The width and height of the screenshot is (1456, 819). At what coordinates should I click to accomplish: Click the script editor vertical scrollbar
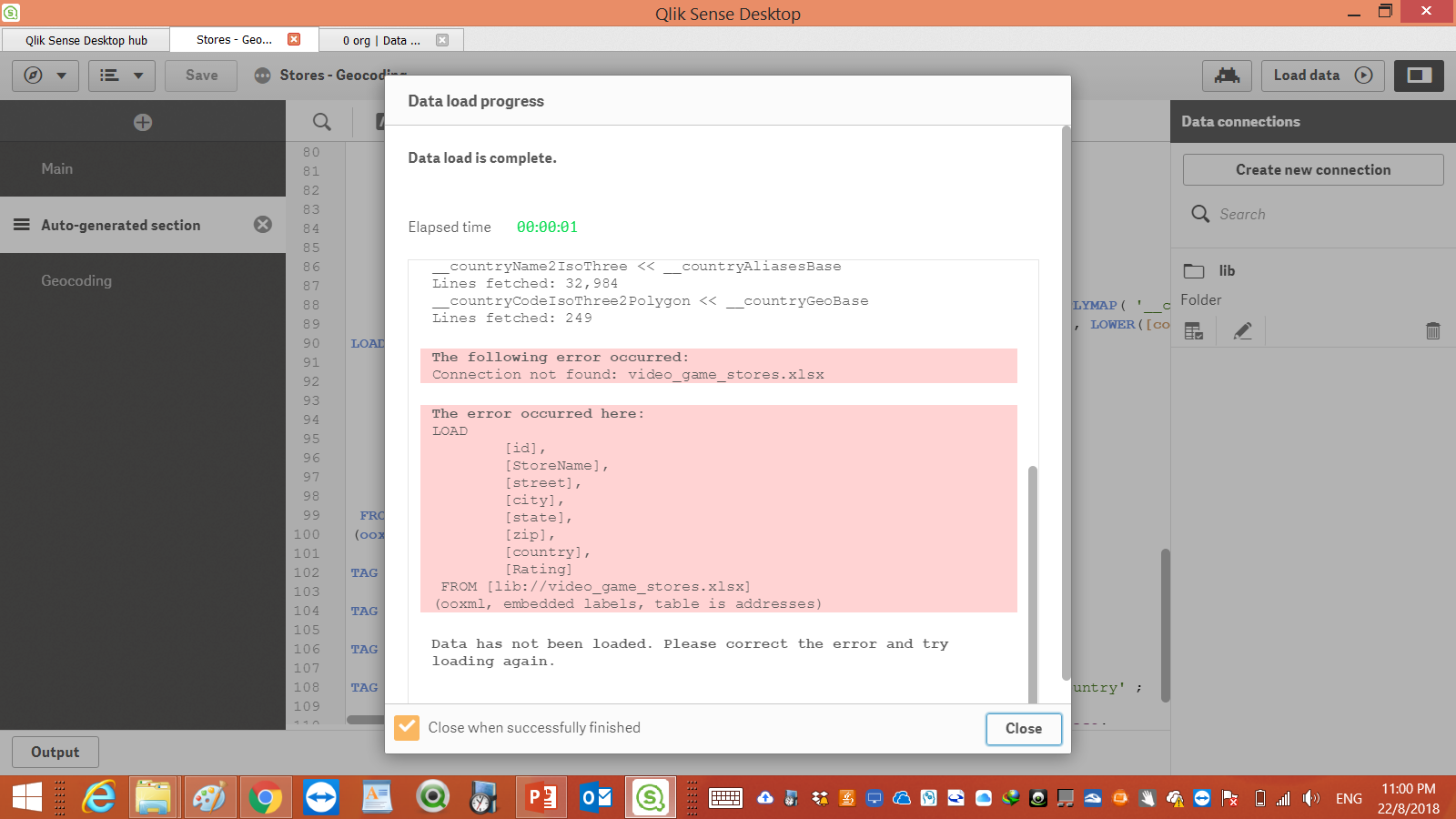pyautogui.click(x=1166, y=625)
